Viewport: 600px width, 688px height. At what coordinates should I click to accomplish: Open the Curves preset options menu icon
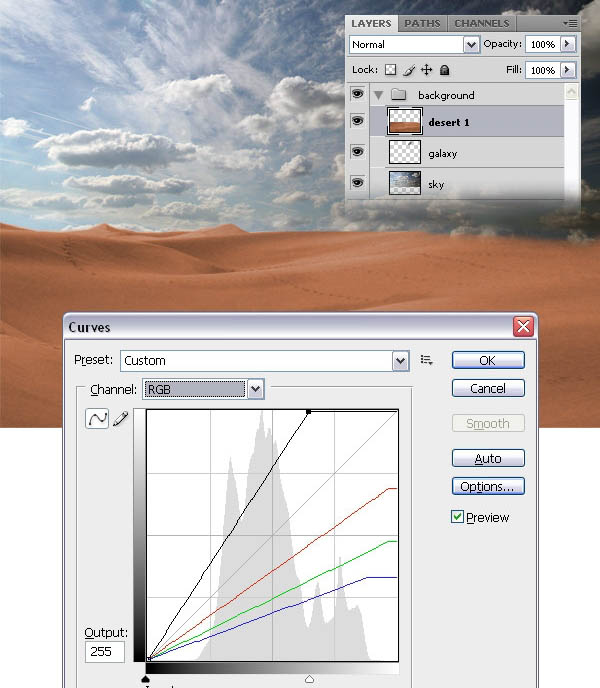(x=427, y=360)
